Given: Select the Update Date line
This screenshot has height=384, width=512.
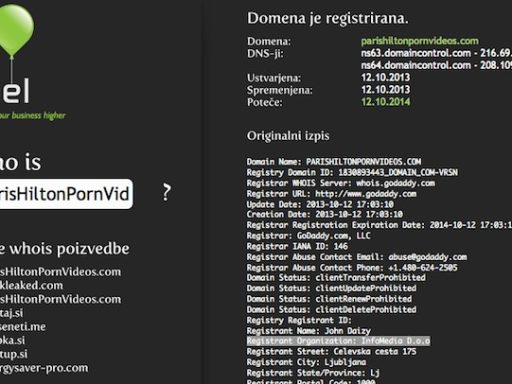Looking at the screenshot, I should click(320, 204).
